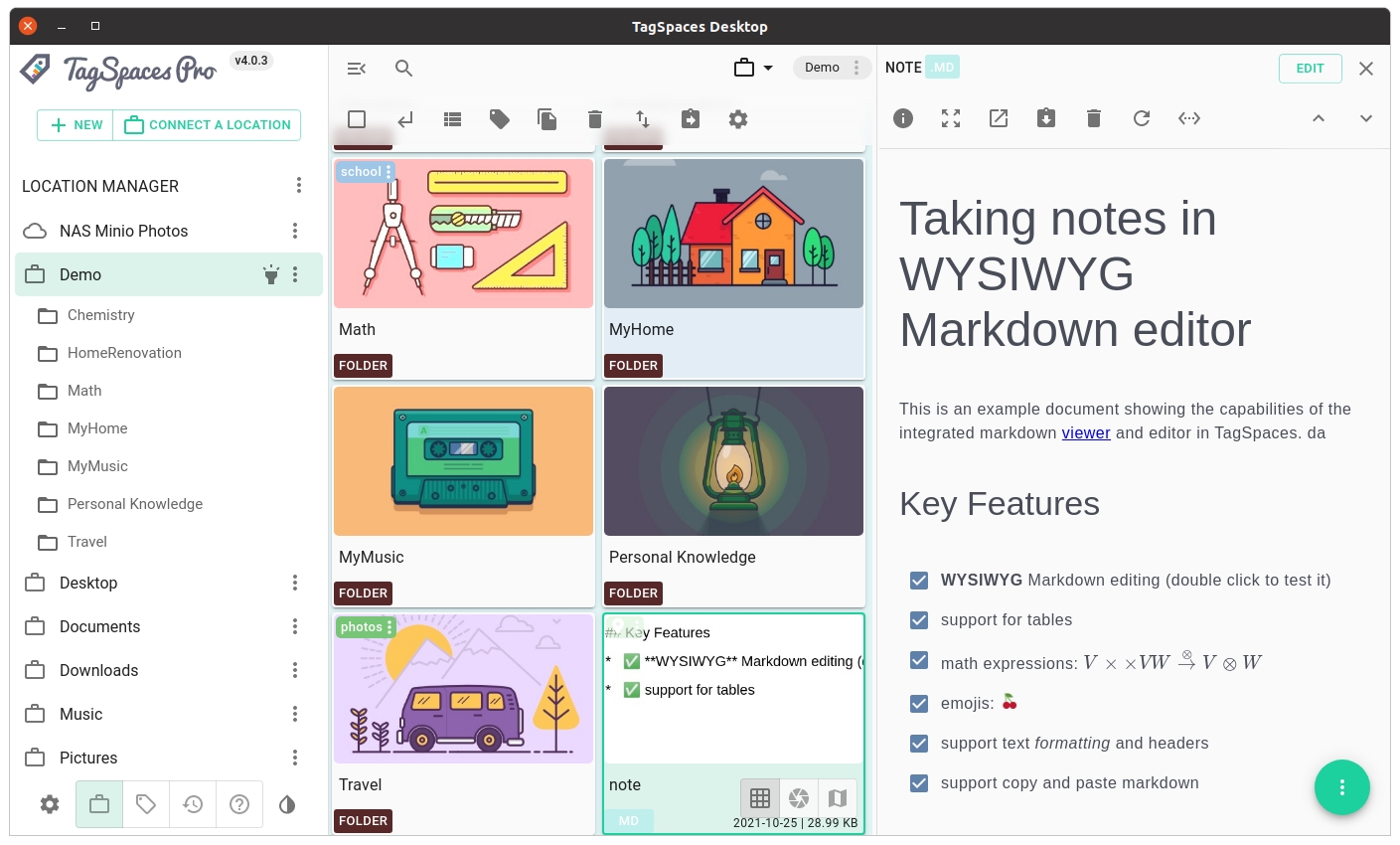This screenshot has width=1400, height=845.
Task: Show the note file properties info
Action: click(903, 118)
